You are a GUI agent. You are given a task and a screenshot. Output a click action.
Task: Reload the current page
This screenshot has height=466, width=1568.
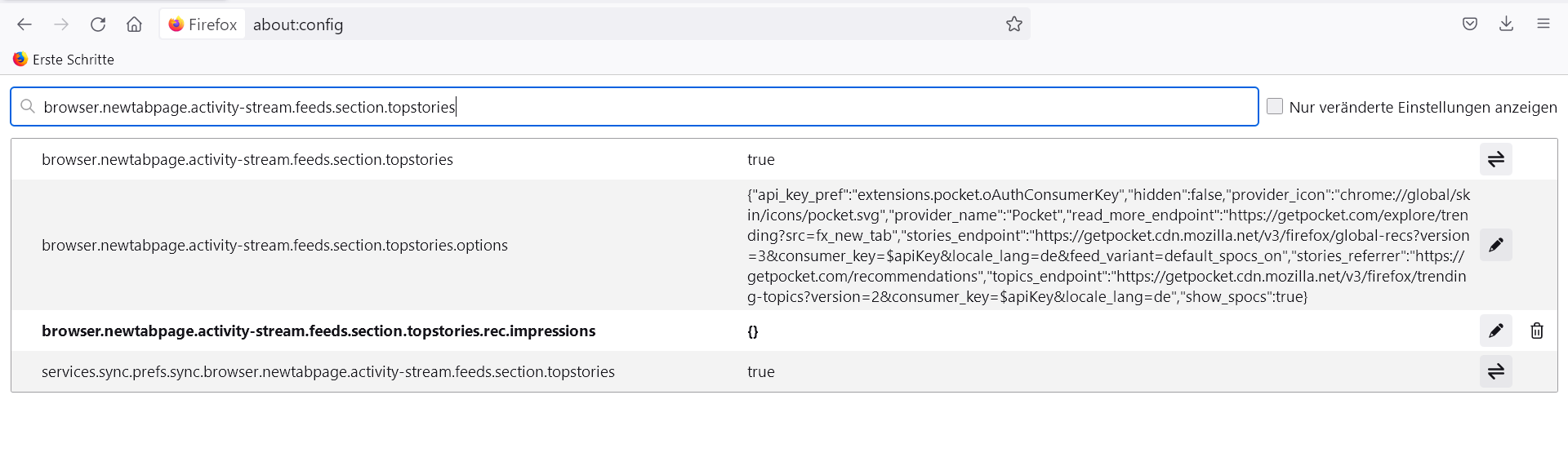pyautogui.click(x=98, y=24)
